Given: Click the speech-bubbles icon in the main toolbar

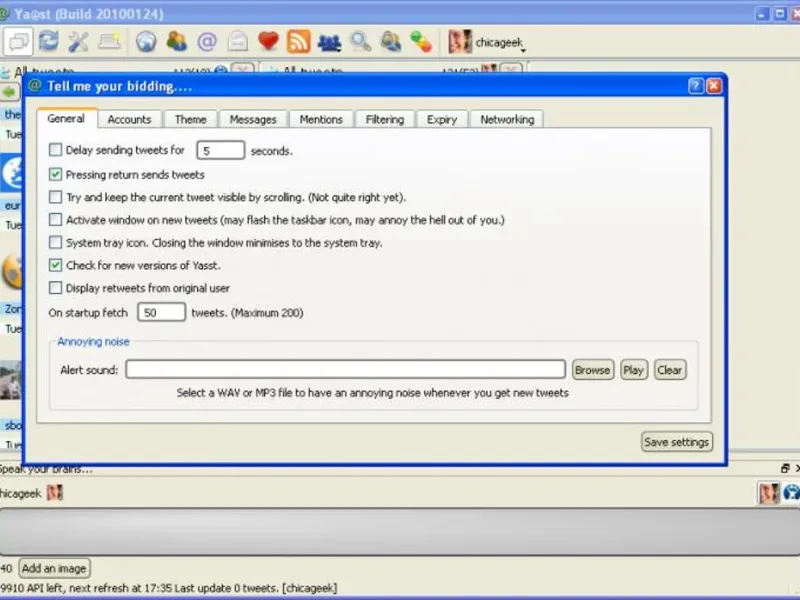Looking at the screenshot, I should tap(19, 41).
